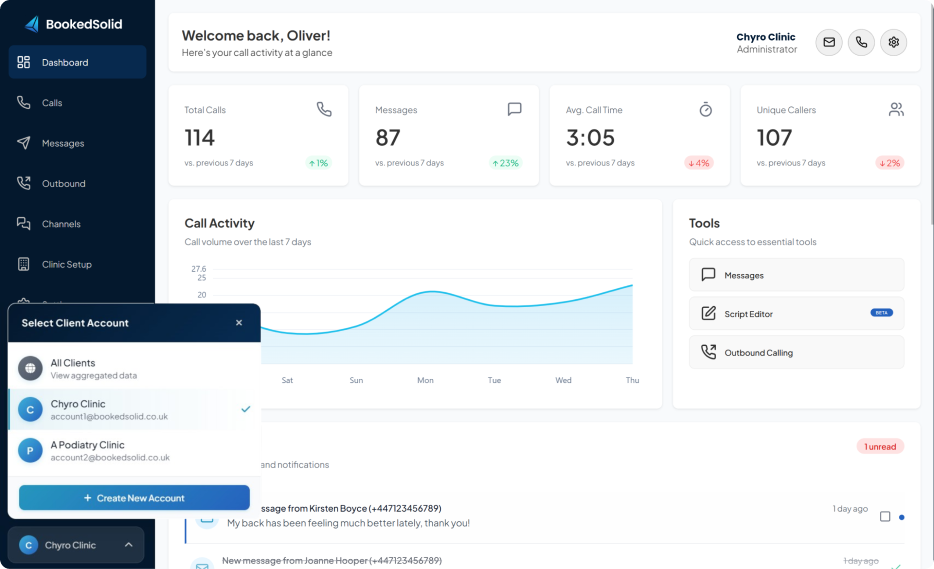Click the mail icon in header
The image size is (934, 569).
point(828,42)
